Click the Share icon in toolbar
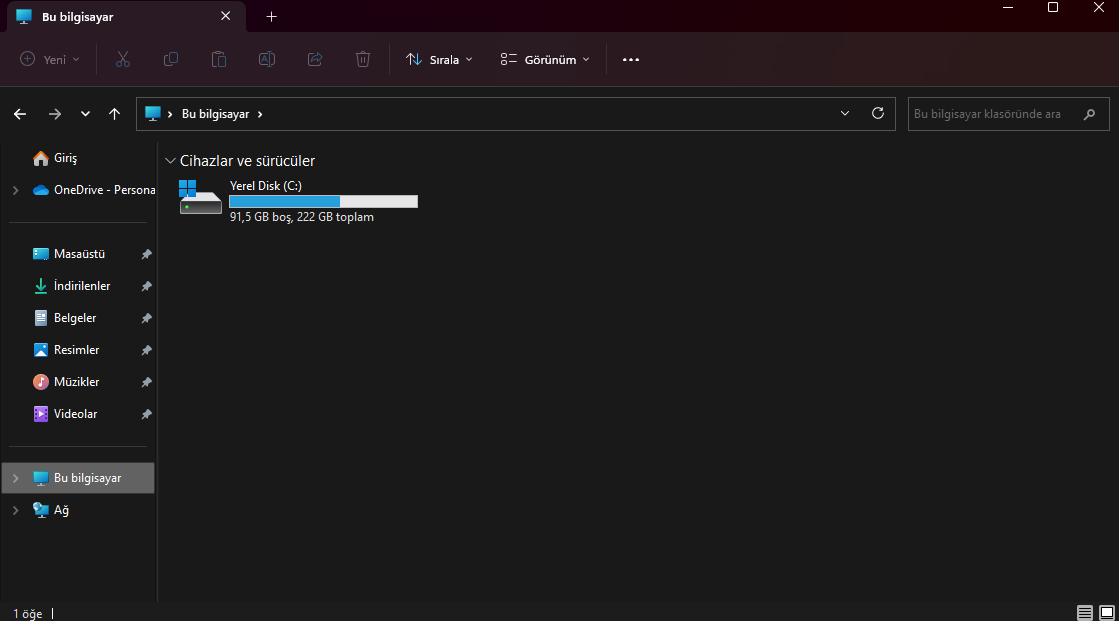The height and width of the screenshot is (621, 1119). point(315,59)
